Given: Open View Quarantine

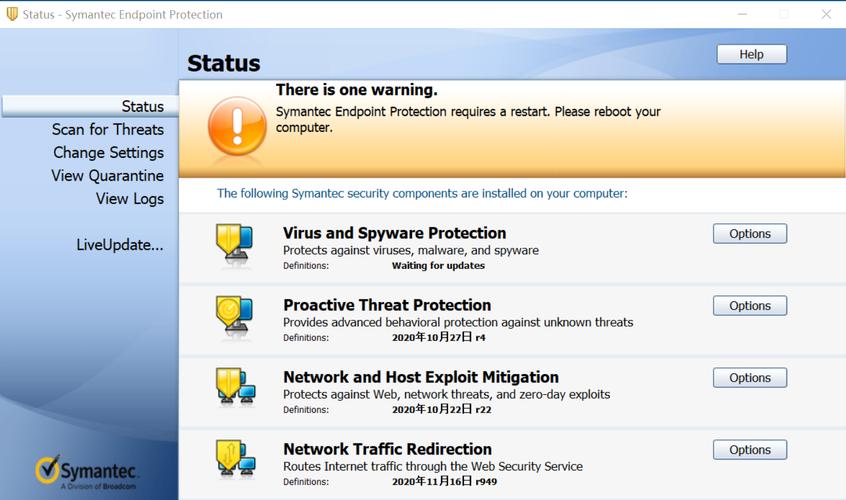Looking at the screenshot, I should pyautogui.click(x=107, y=175).
